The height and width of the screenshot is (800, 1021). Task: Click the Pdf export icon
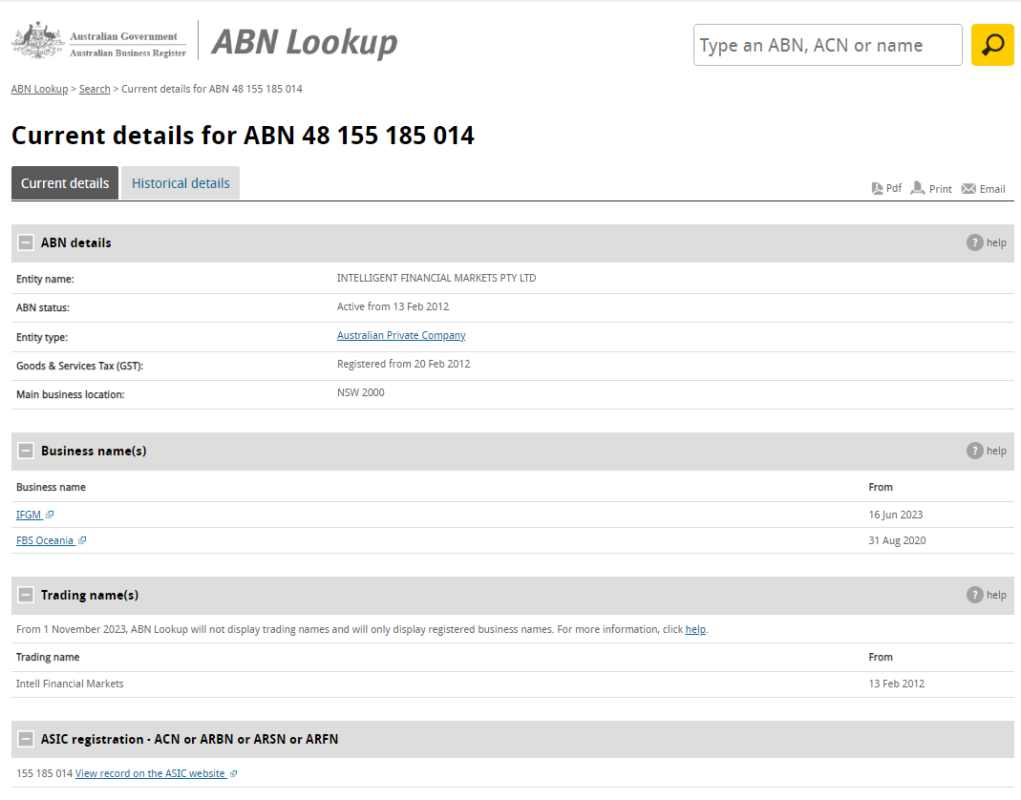[x=877, y=189]
